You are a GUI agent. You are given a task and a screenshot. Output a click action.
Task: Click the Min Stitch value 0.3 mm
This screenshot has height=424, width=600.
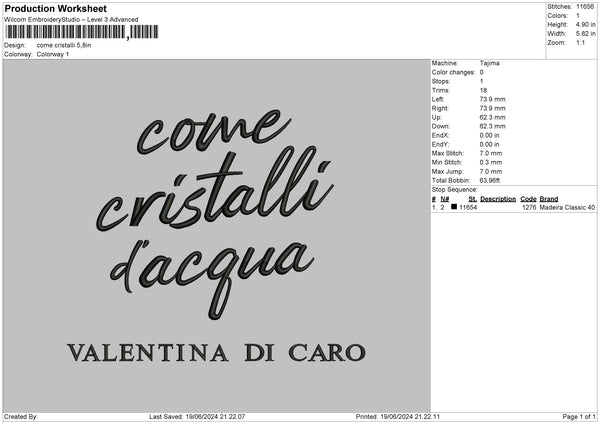[x=491, y=163]
